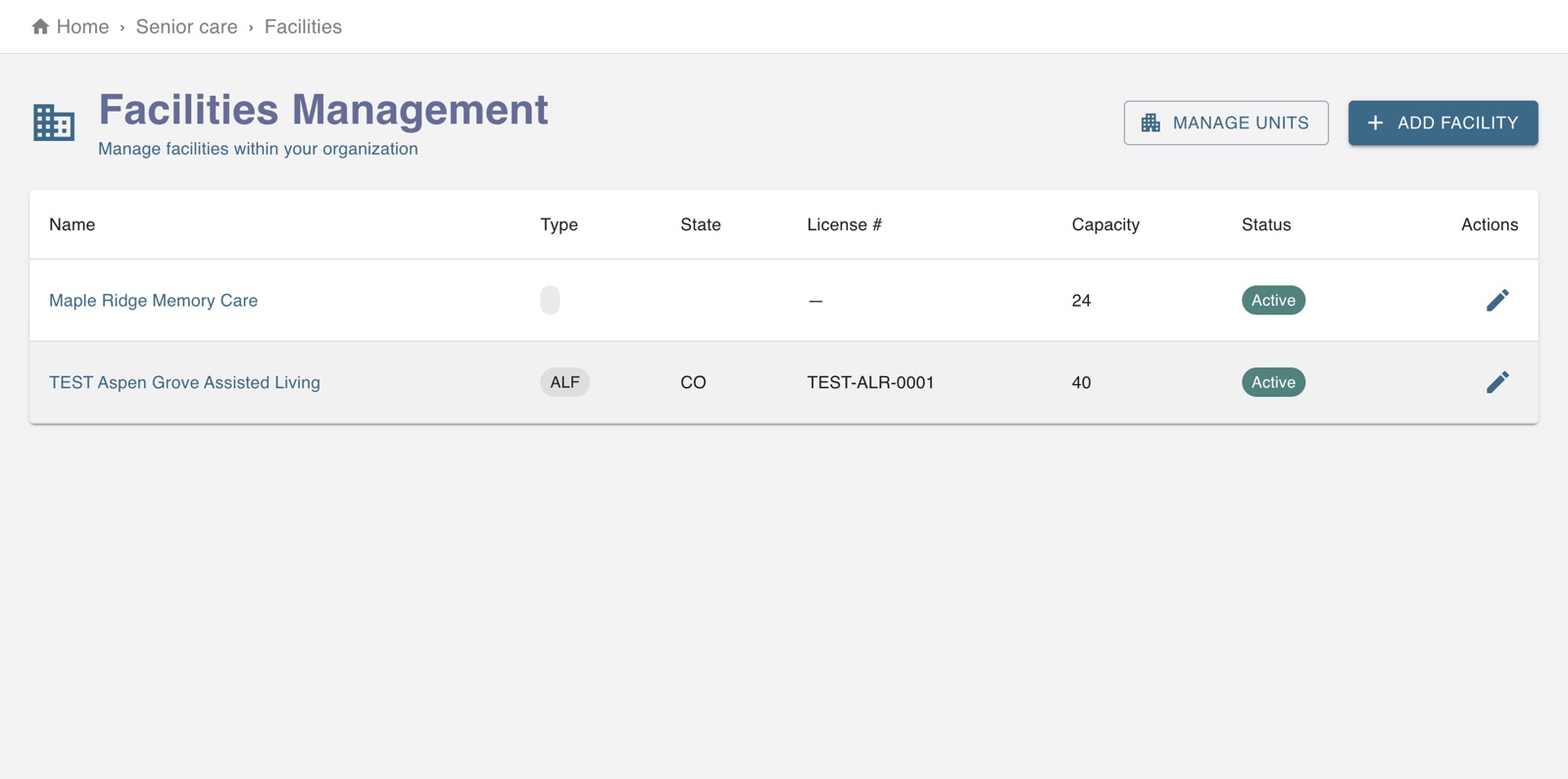Image resolution: width=1568 pixels, height=779 pixels.
Task: Add a new facility
Action: [1443, 122]
